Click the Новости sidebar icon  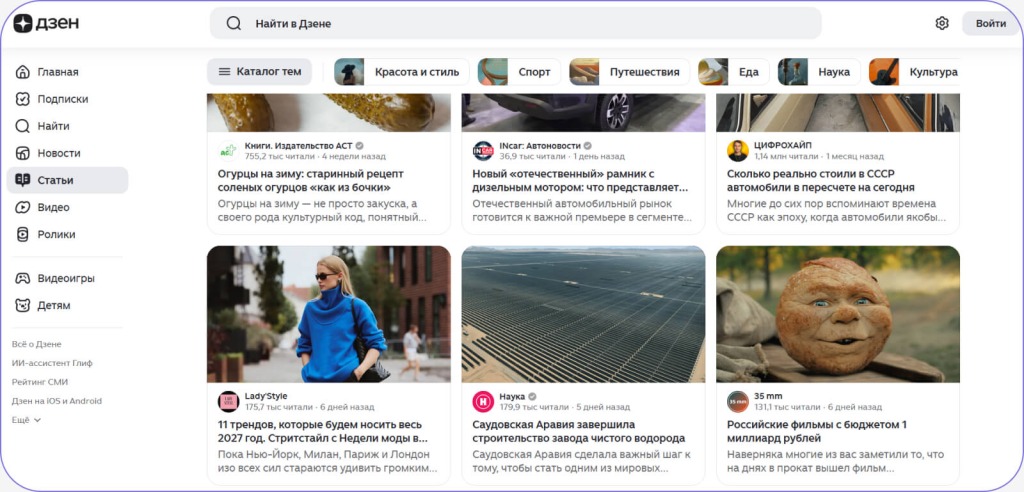(x=23, y=154)
